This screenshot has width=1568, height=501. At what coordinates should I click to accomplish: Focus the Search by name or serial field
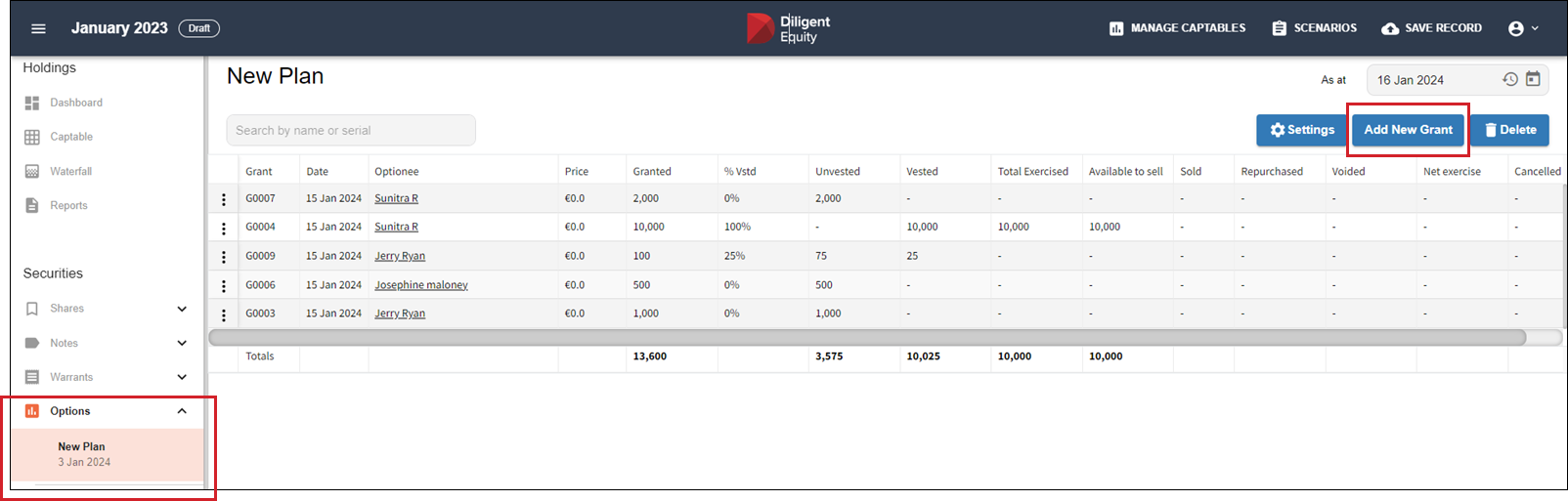pos(351,130)
